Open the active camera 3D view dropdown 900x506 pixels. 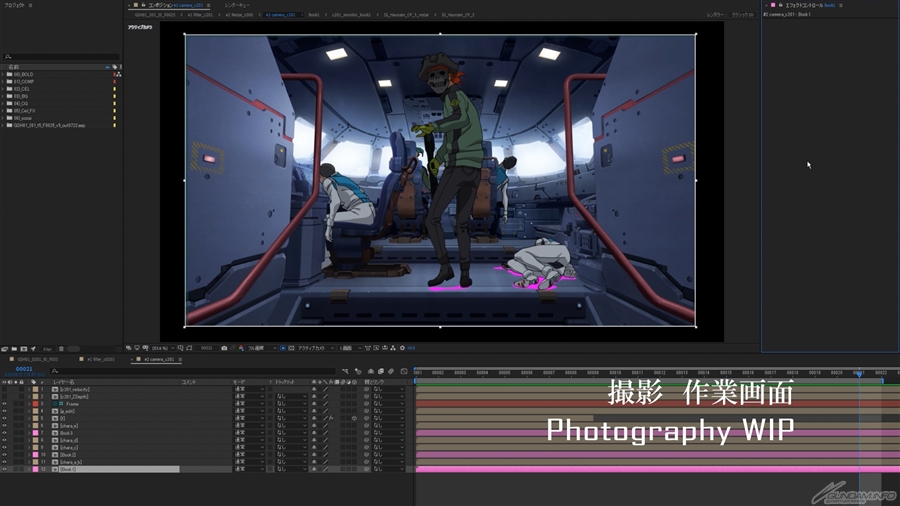point(316,348)
